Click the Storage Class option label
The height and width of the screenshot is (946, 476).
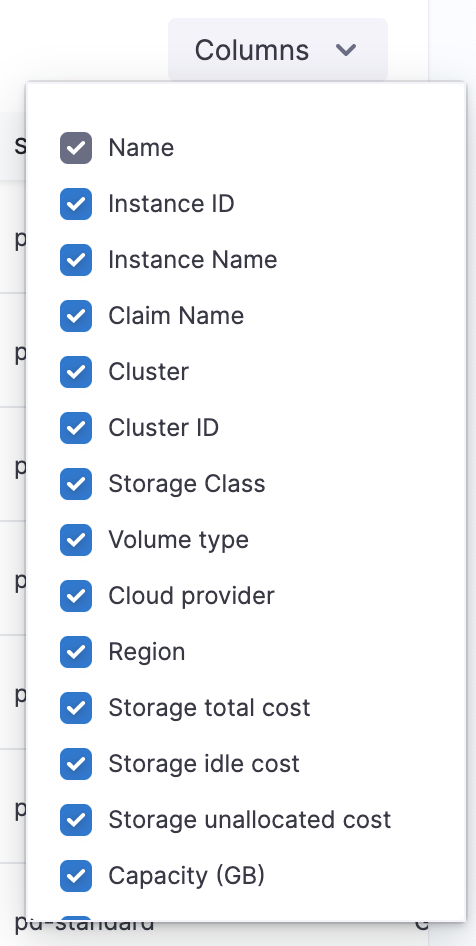(186, 484)
